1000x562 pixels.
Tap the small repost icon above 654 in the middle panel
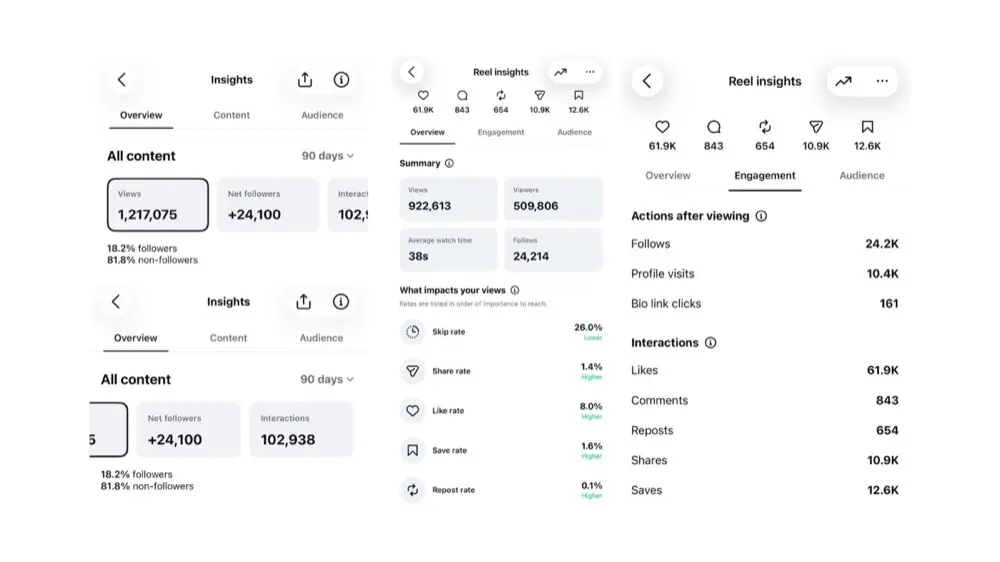(501, 96)
